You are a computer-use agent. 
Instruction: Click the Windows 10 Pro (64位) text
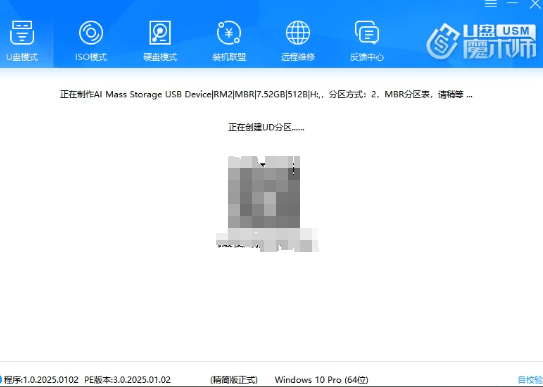coord(321,380)
